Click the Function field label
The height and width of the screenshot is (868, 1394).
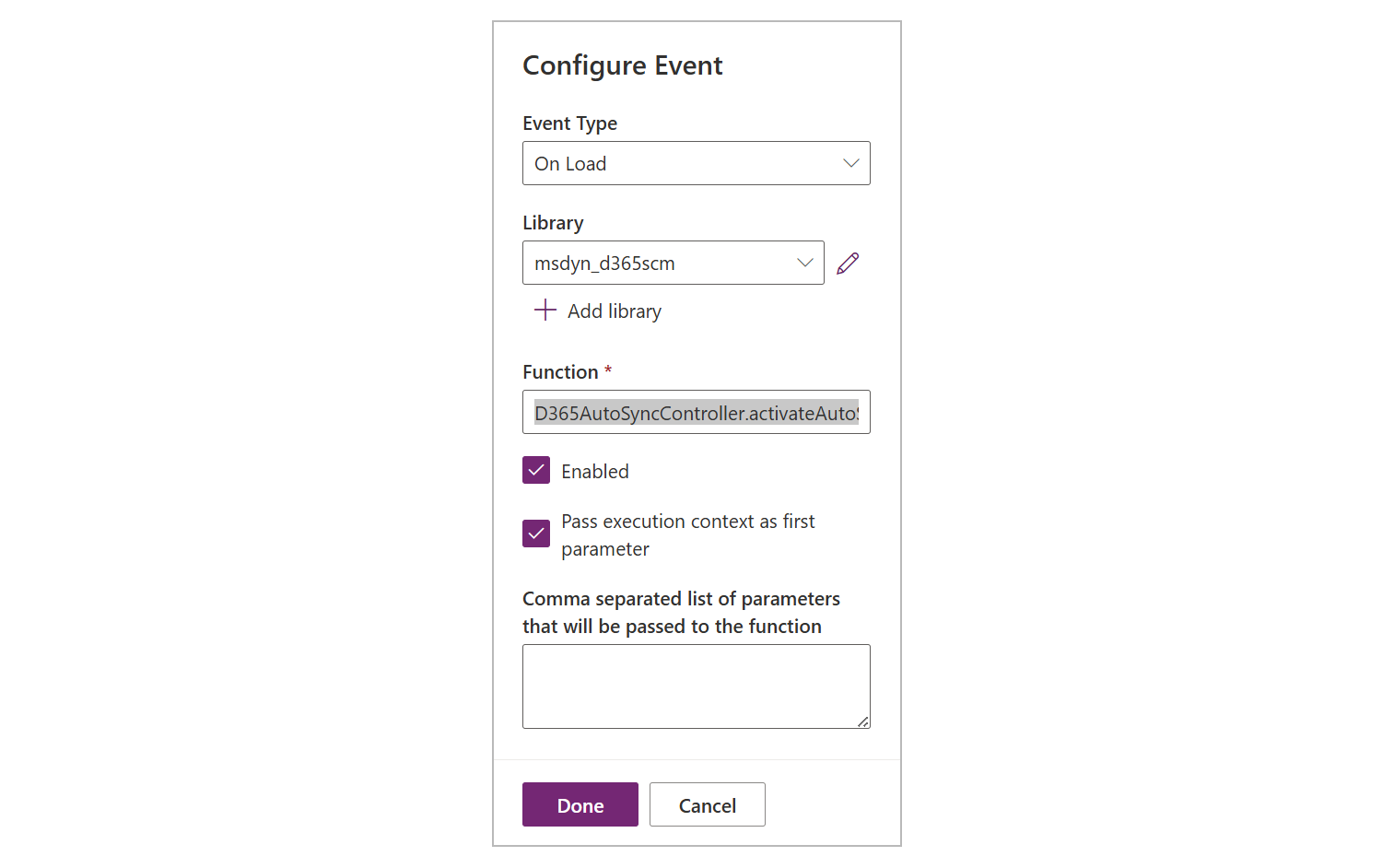pos(560,372)
